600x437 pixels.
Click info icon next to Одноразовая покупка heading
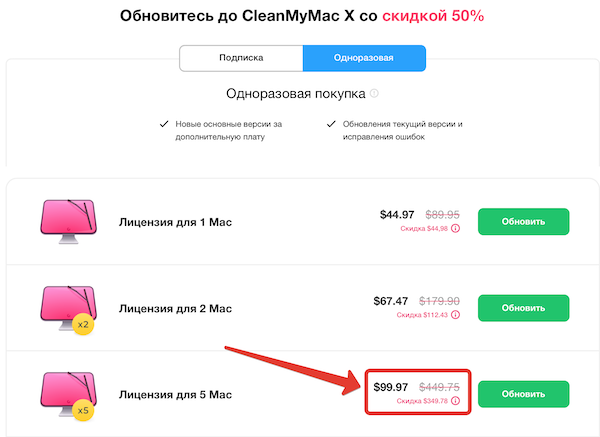point(374,94)
